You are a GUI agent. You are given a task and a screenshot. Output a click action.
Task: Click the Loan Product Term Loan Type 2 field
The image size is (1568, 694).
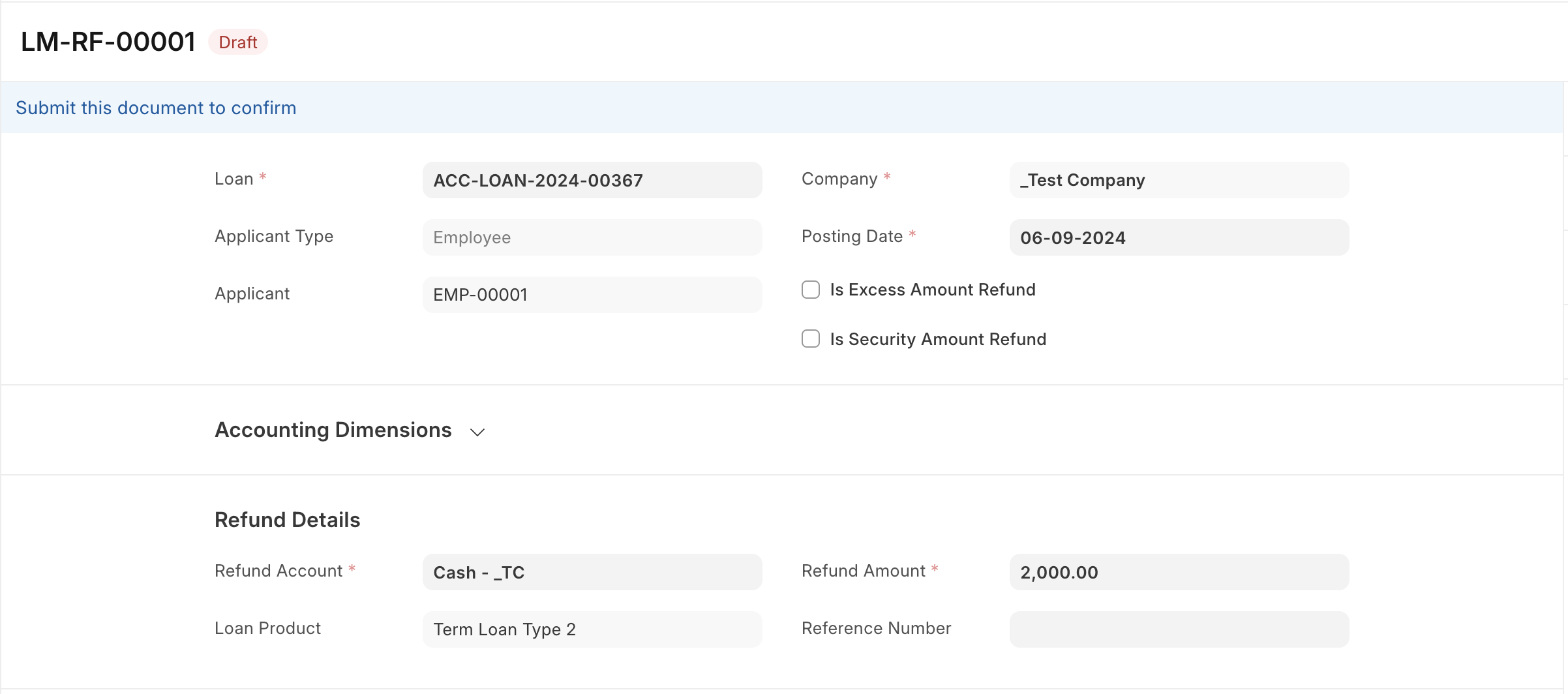click(x=592, y=629)
